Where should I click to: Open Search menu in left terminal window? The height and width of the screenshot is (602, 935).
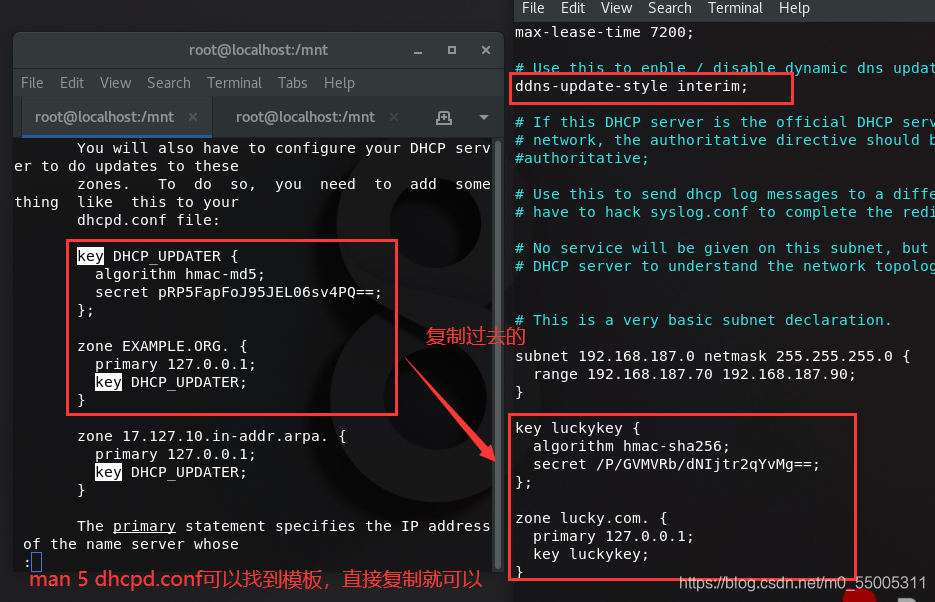pos(169,83)
